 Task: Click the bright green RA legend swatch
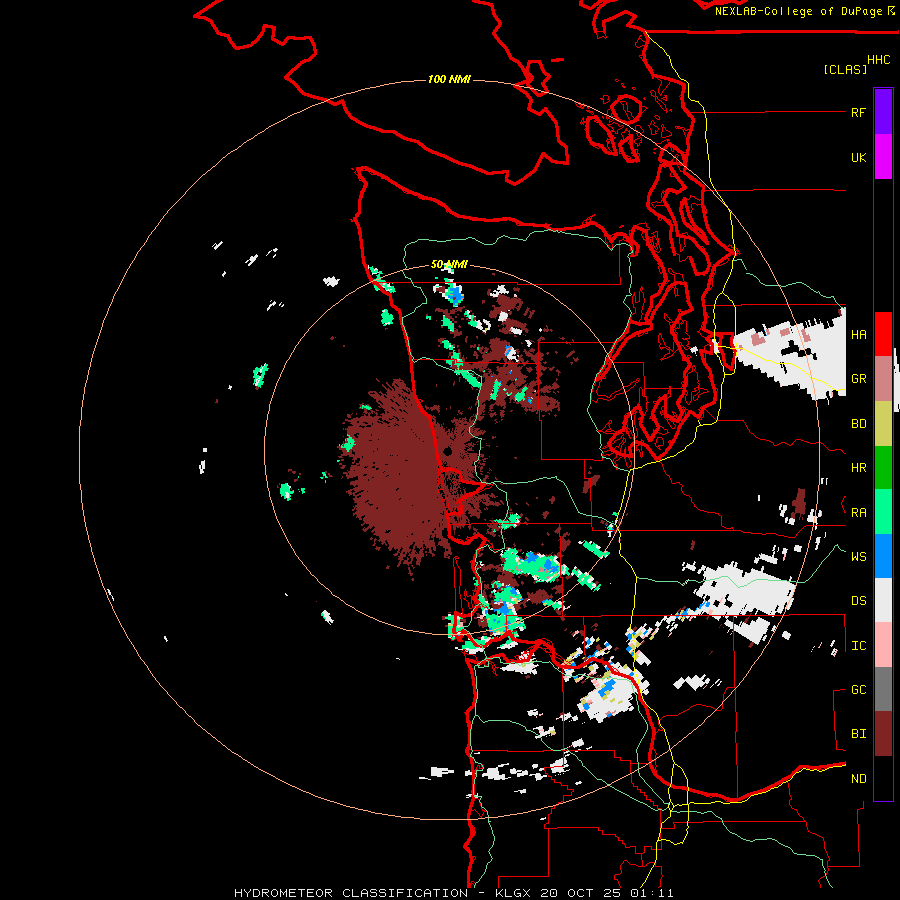pyautogui.click(x=883, y=511)
